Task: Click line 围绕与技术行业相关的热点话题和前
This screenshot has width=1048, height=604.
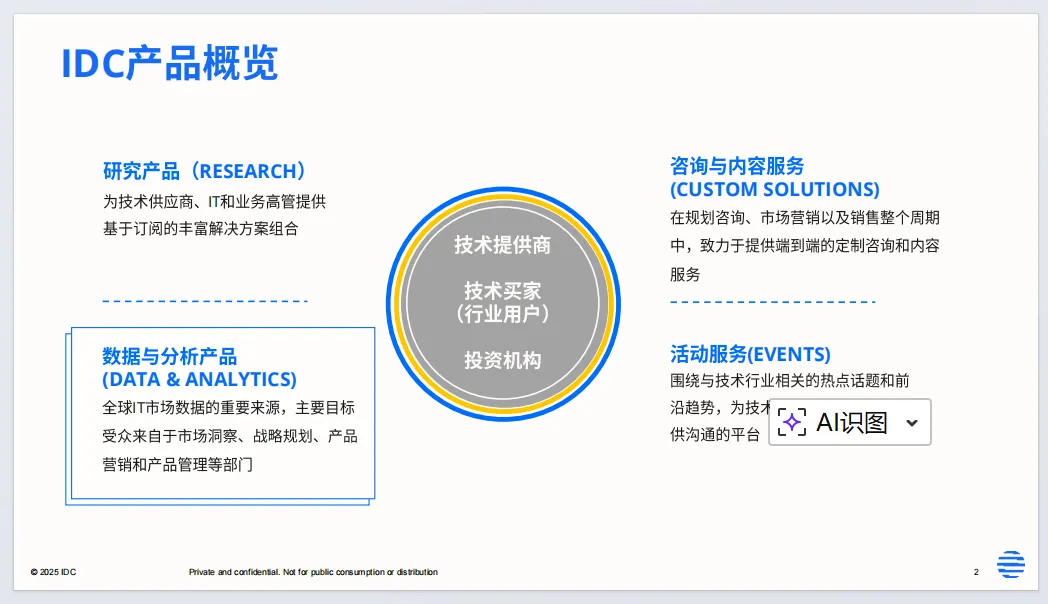Action: [790, 381]
